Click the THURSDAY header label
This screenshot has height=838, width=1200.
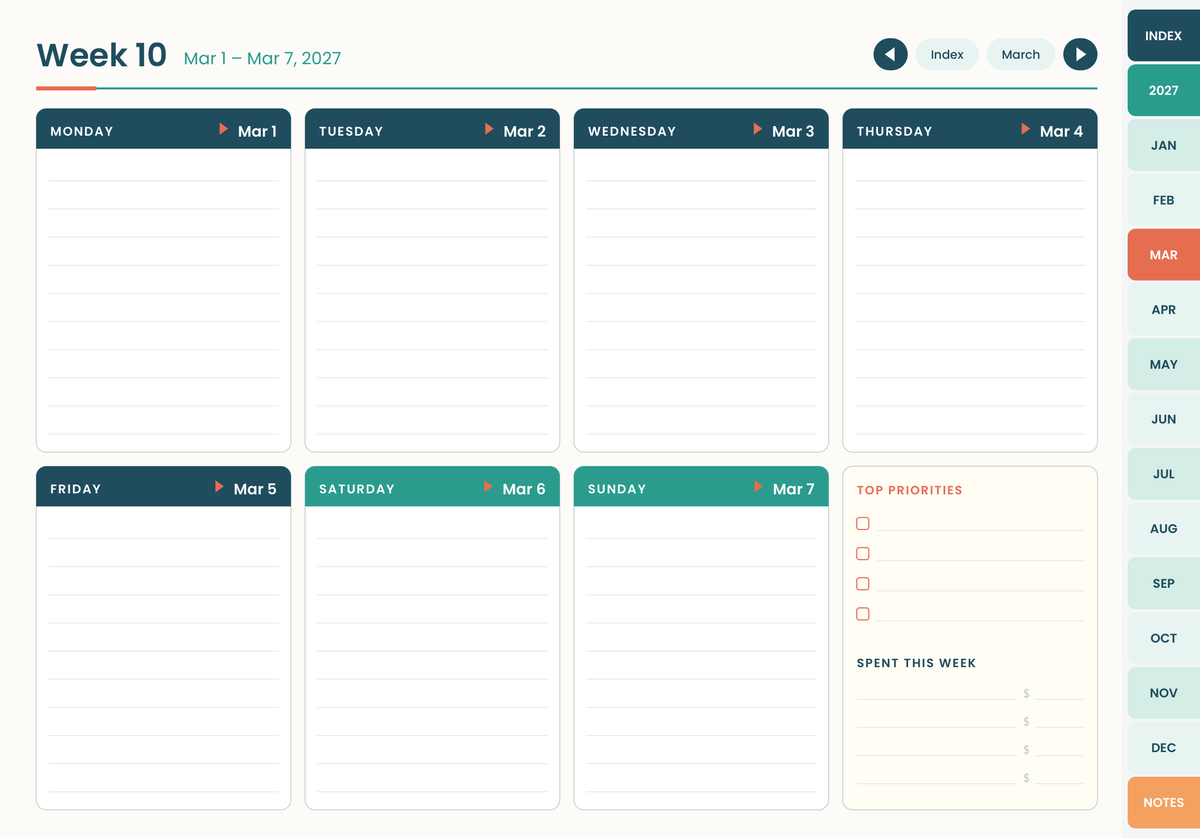point(895,131)
